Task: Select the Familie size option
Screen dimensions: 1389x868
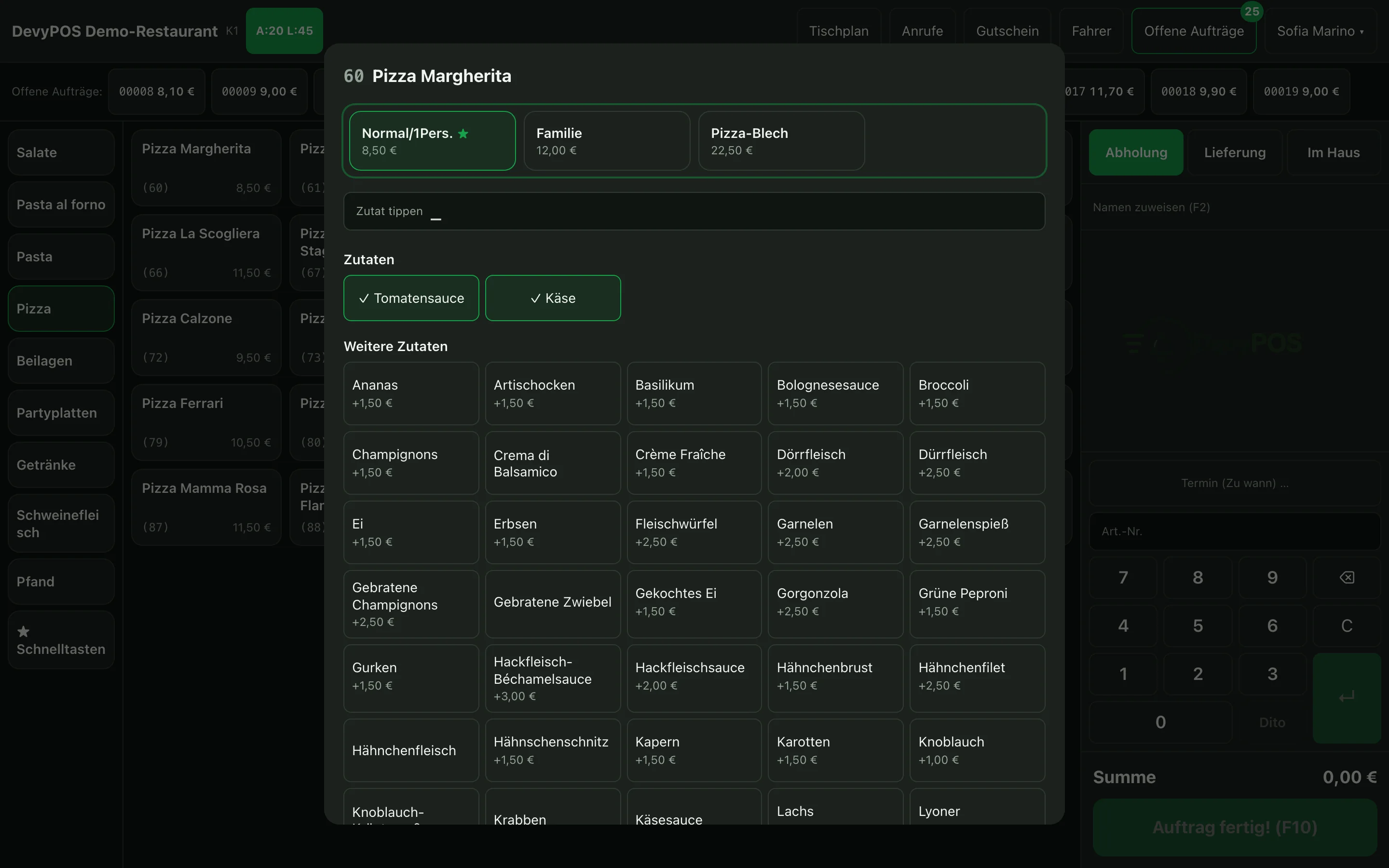Action: pos(607,141)
